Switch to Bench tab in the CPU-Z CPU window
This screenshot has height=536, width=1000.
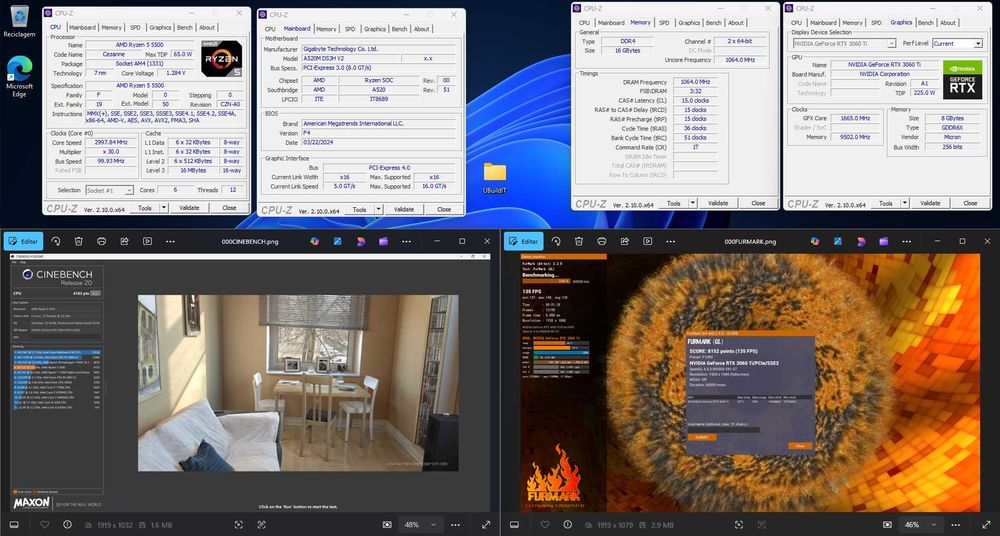pos(184,27)
